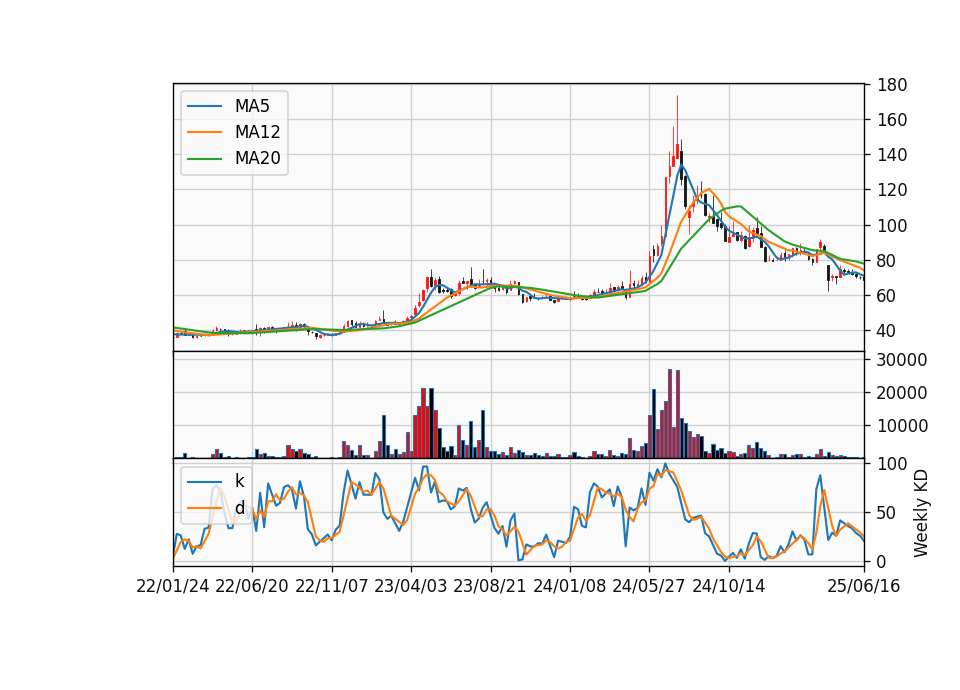Click the blue MA5 legend line sample
960x690 pixels.
tap(204, 106)
